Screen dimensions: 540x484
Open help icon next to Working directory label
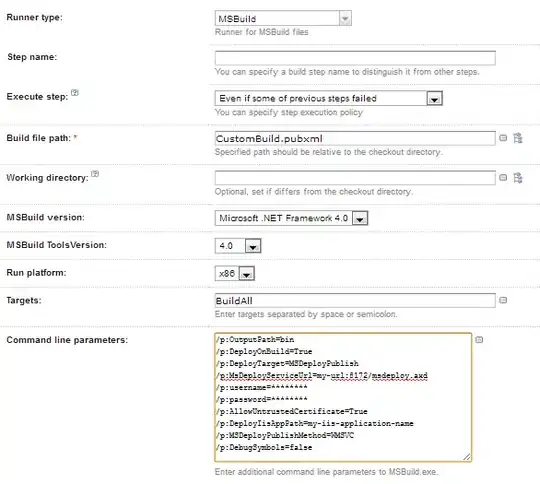point(95,174)
